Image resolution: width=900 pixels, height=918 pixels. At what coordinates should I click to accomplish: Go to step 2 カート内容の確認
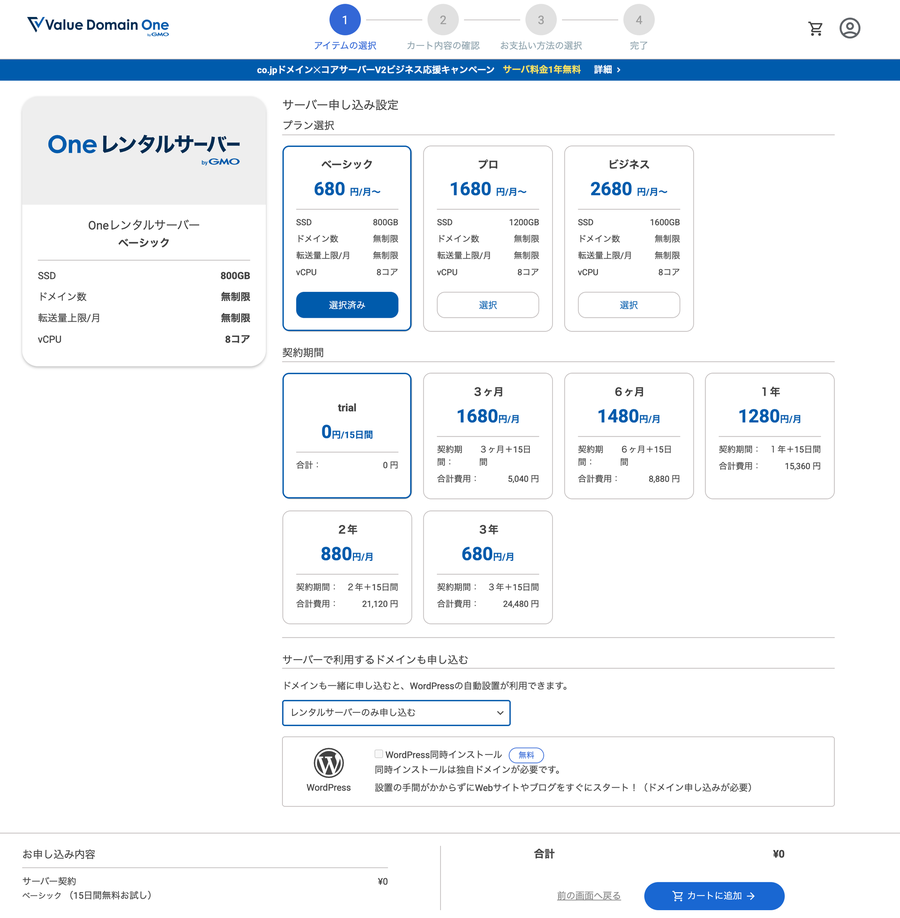[443, 27]
